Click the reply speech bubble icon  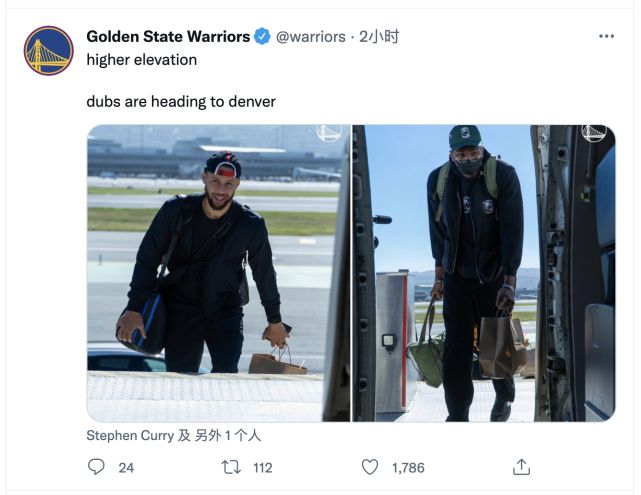(x=96, y=467)
